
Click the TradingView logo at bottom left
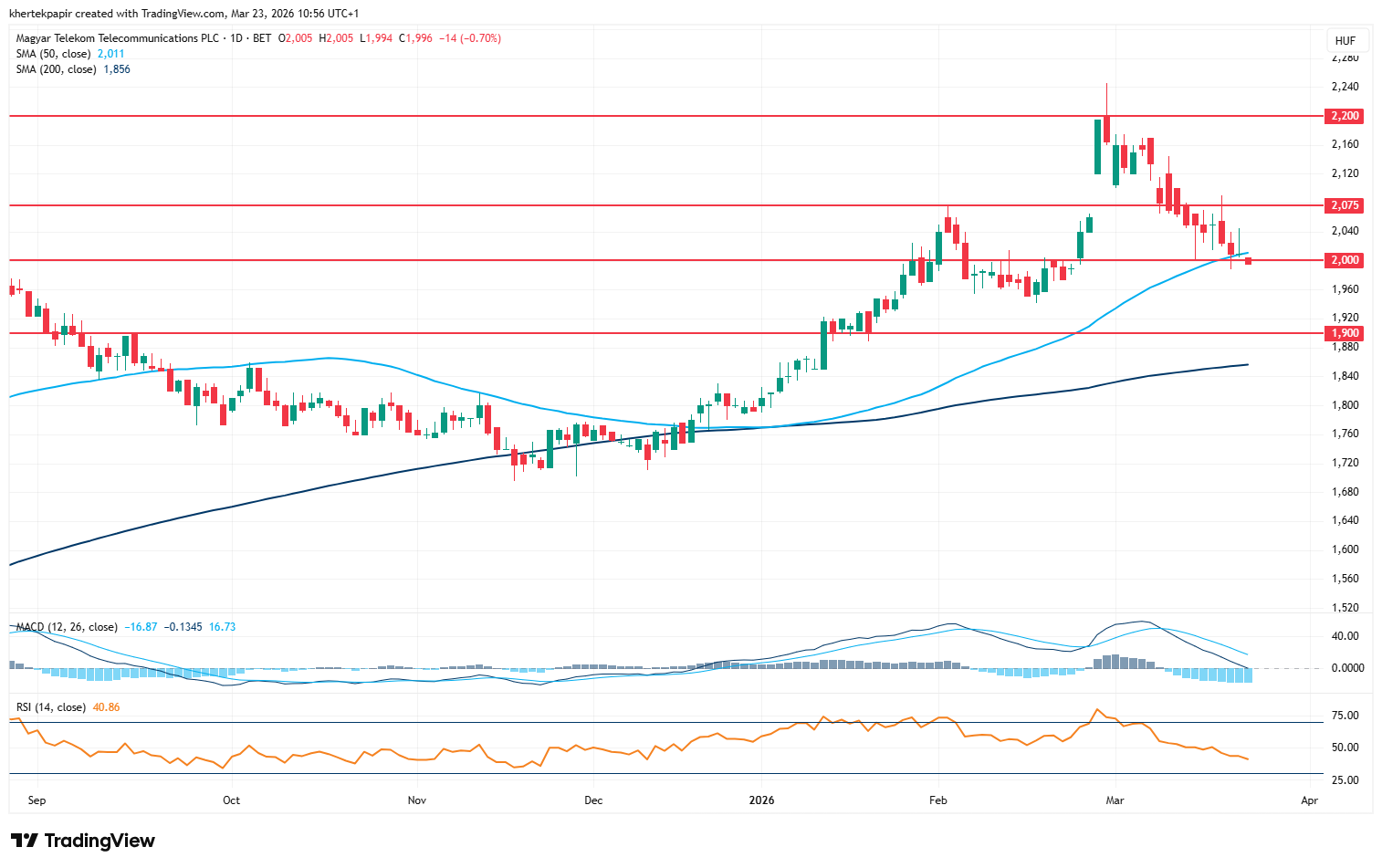(x=83, y=841)
